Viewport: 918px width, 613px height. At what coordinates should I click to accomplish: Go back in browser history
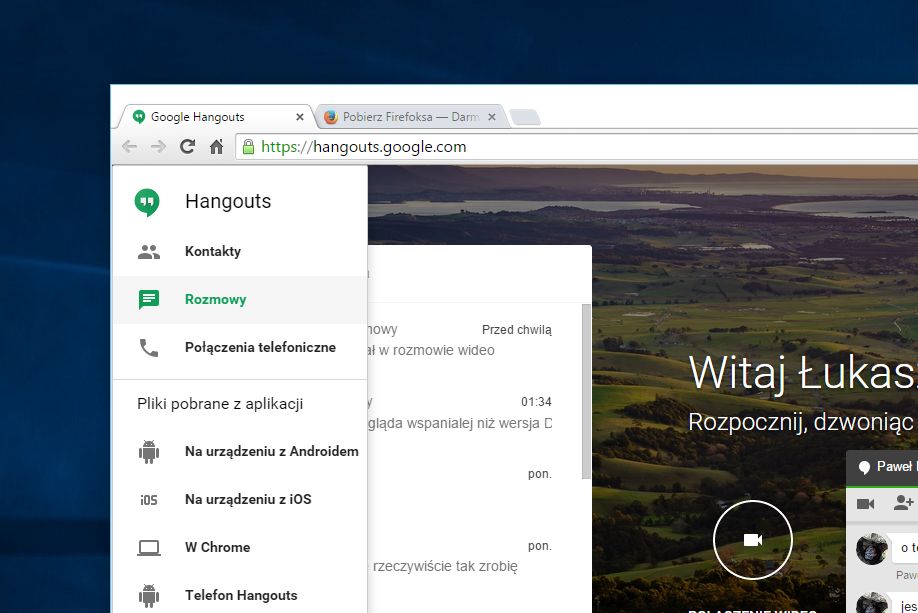coord(129,146)
